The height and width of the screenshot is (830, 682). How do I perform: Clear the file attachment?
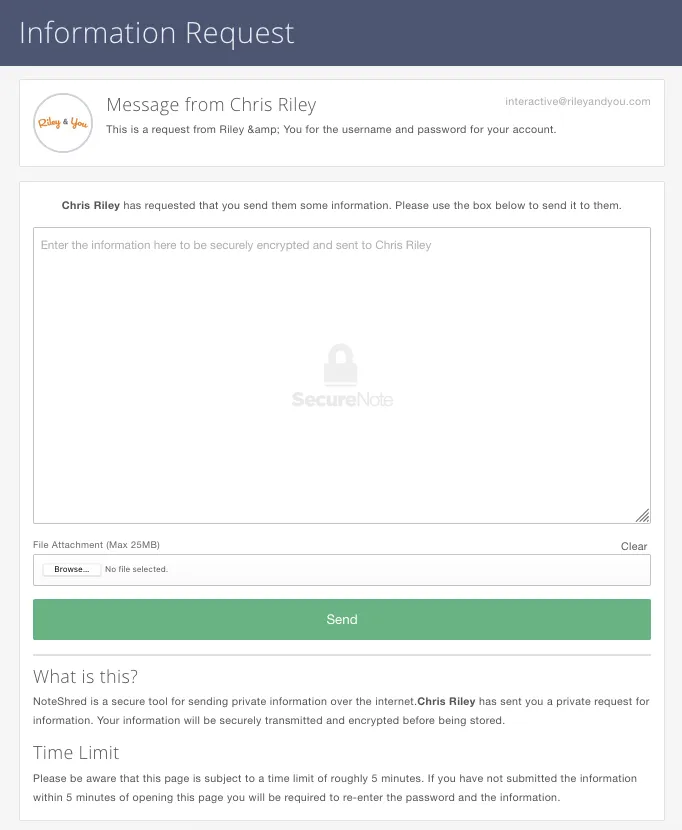(x=634, y=546)
